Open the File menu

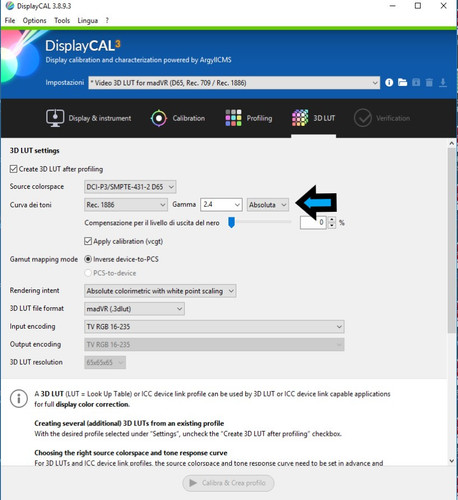(x=10, y=21)
